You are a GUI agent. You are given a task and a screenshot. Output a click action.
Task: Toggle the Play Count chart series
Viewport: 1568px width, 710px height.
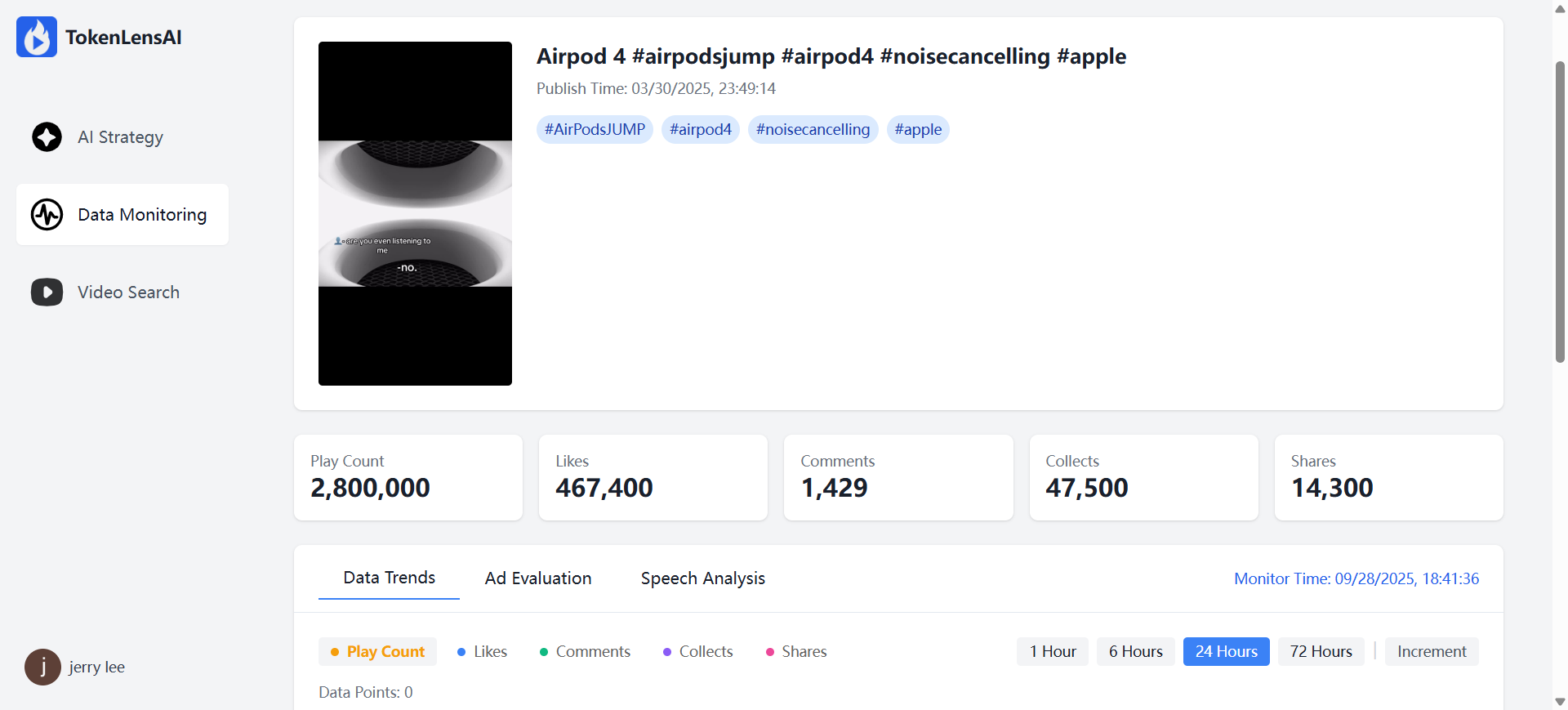[x=377, y=651]
